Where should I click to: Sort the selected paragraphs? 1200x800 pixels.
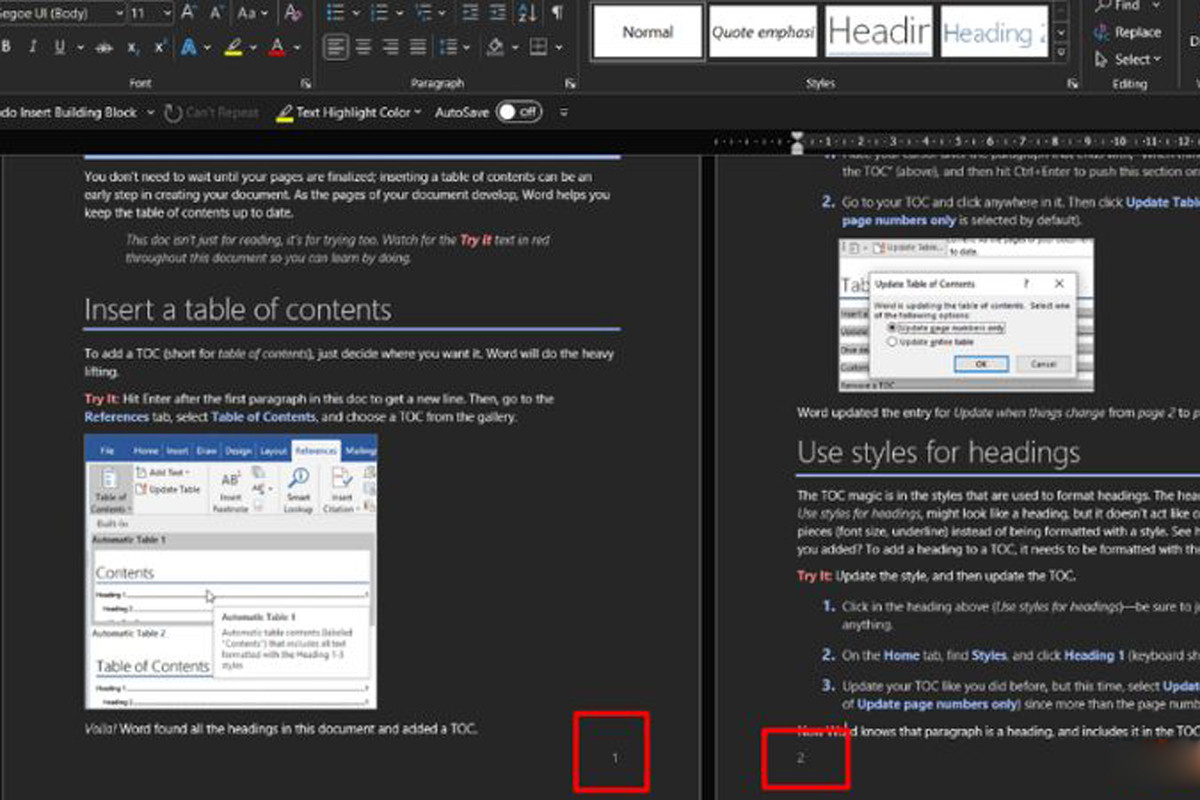[x=530, y=13]
